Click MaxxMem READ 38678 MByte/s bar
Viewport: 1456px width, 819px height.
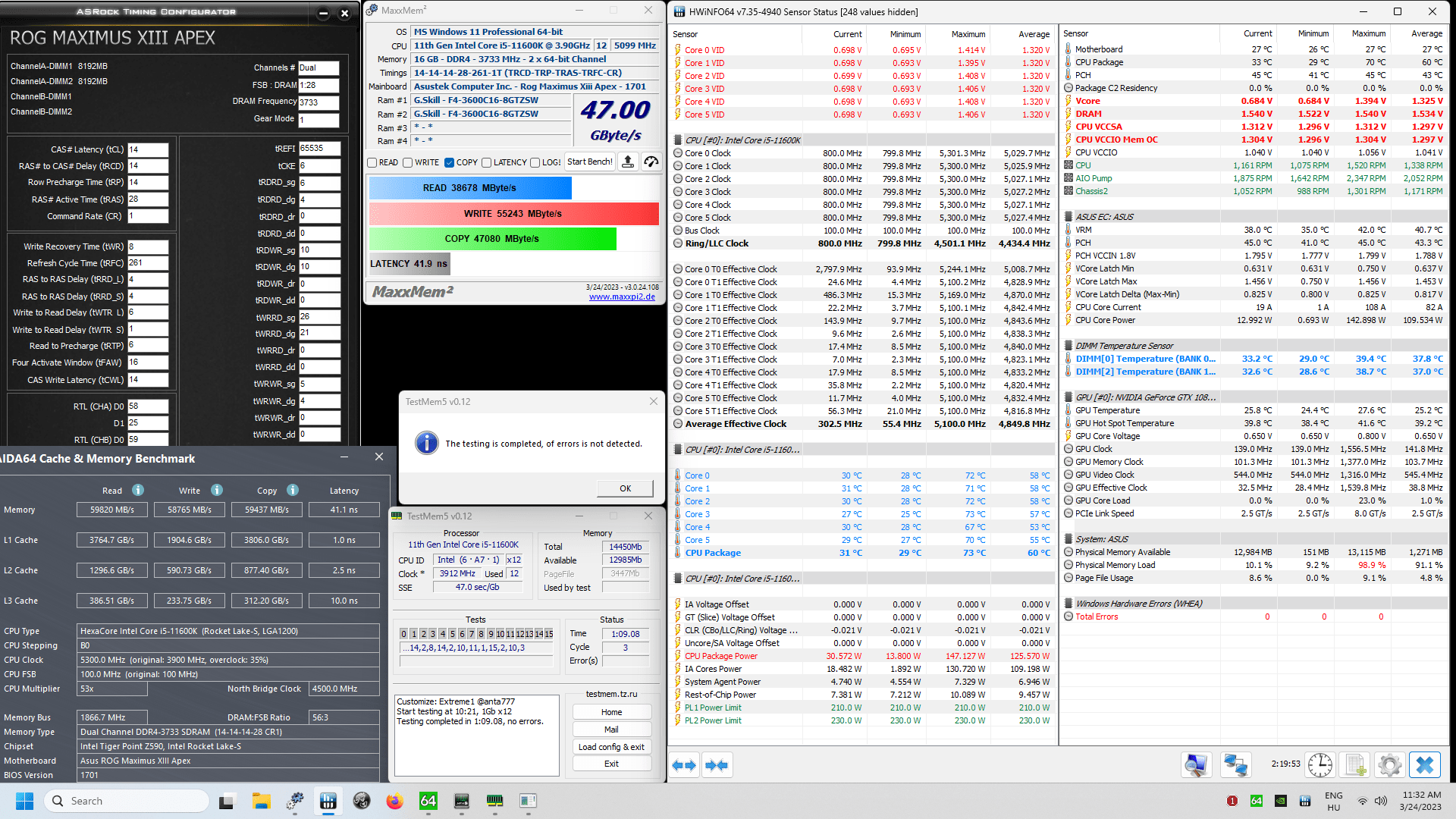(470, 188)
